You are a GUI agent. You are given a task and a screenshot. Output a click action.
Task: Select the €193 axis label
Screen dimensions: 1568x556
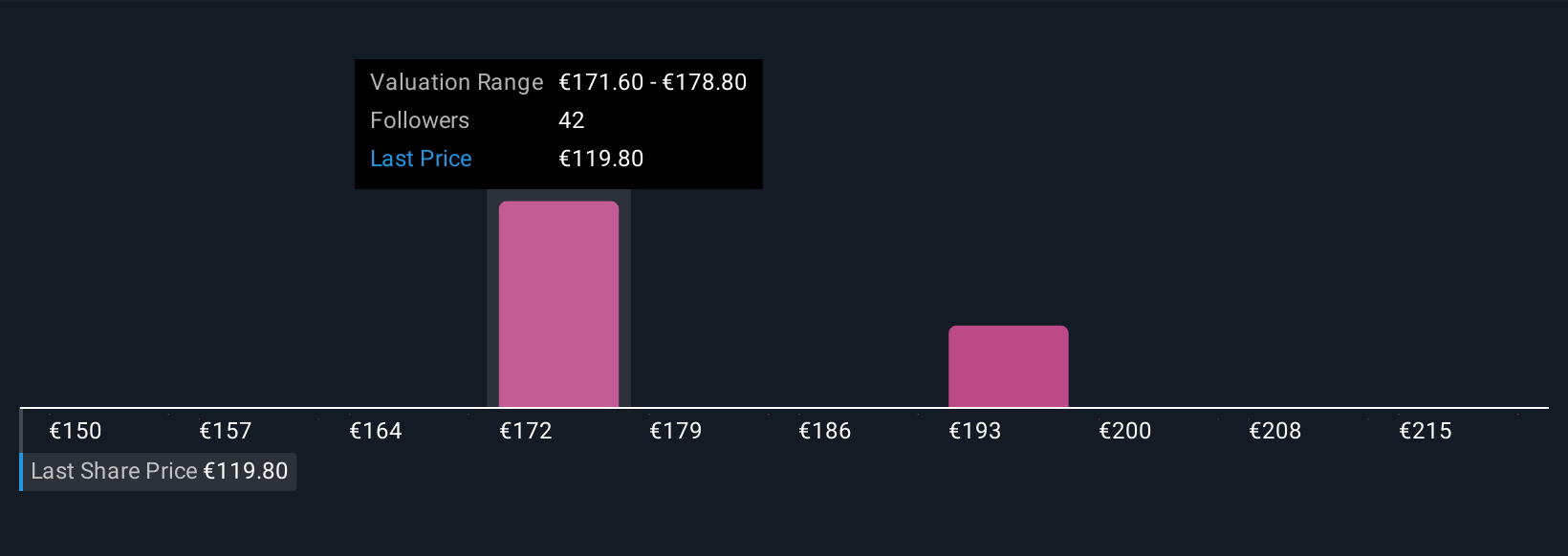click(x=975, y=431)
